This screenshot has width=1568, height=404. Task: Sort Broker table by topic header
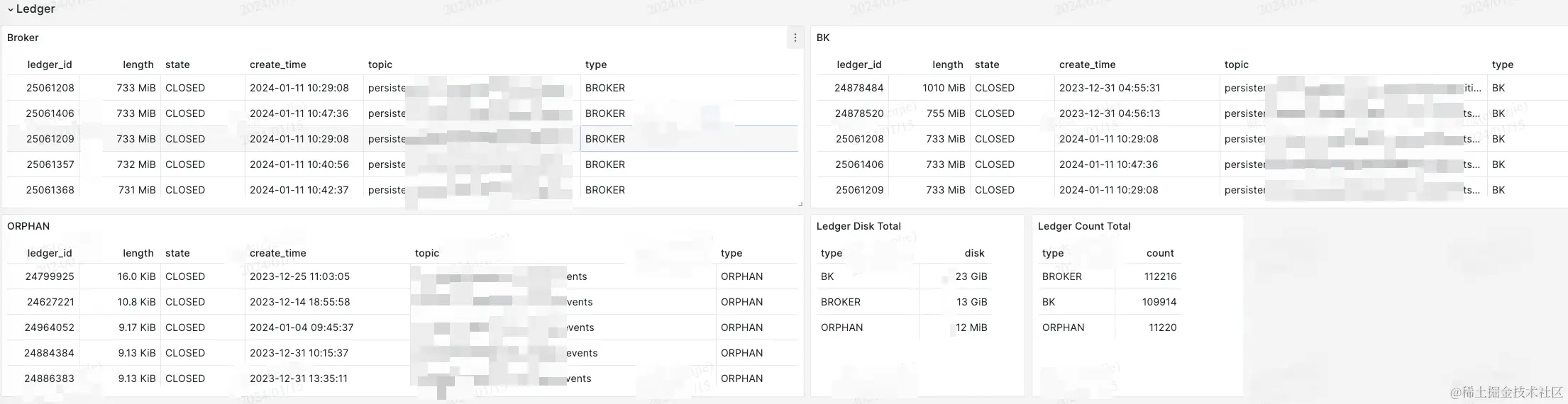tap(380, 64)
